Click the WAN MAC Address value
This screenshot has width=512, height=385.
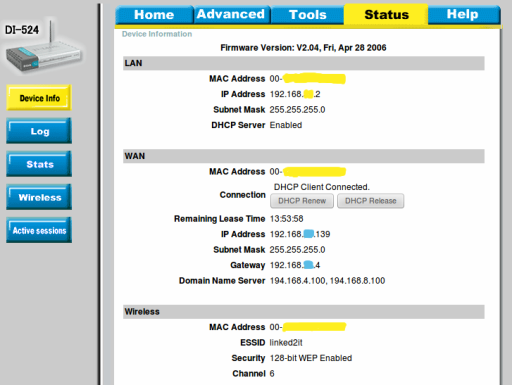pos(308,172)
